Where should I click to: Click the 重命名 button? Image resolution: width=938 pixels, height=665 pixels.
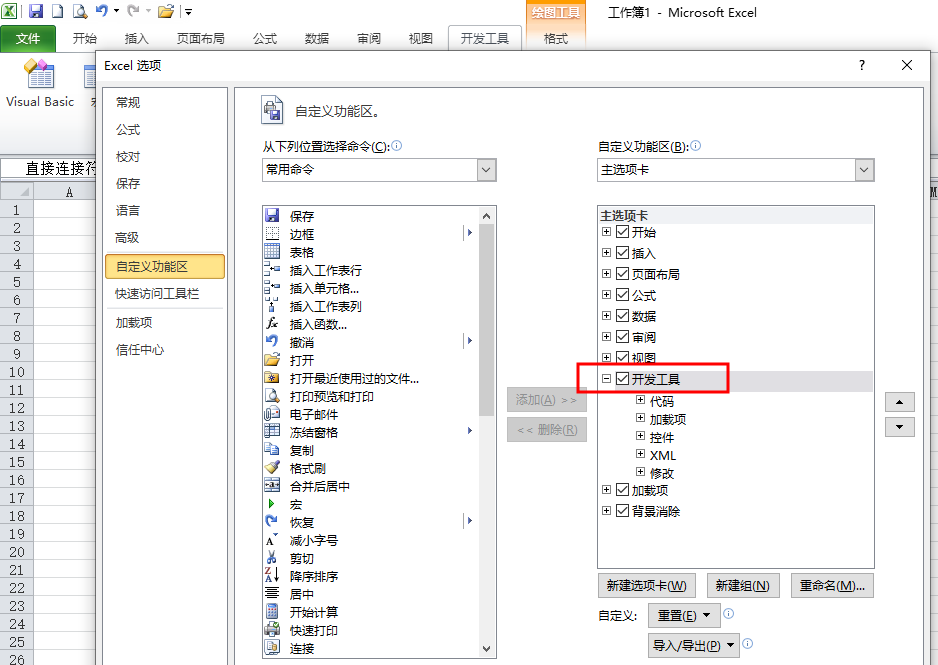(832, 586)
